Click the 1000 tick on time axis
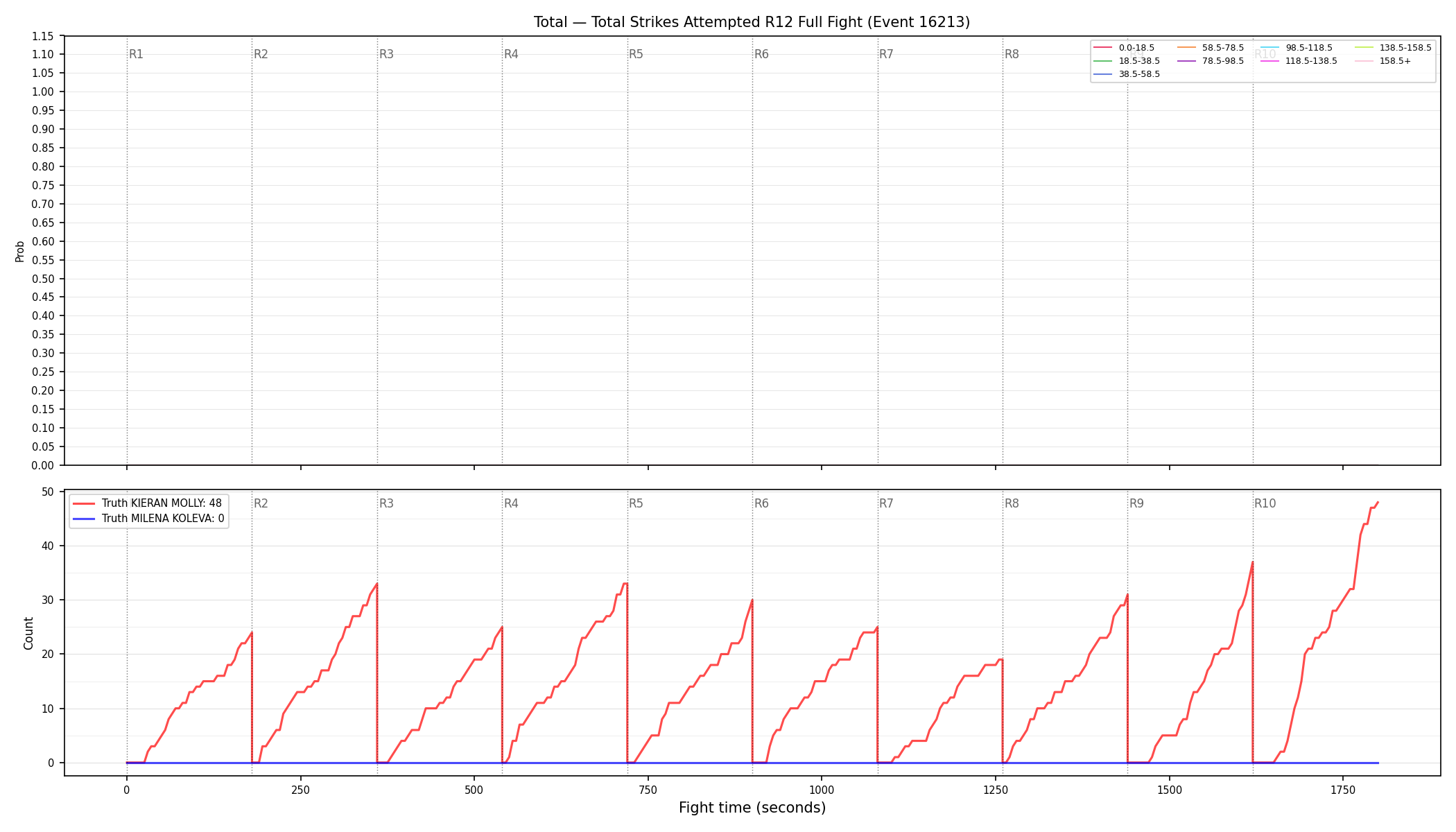The image size is (1456, 832). point(822,790)
